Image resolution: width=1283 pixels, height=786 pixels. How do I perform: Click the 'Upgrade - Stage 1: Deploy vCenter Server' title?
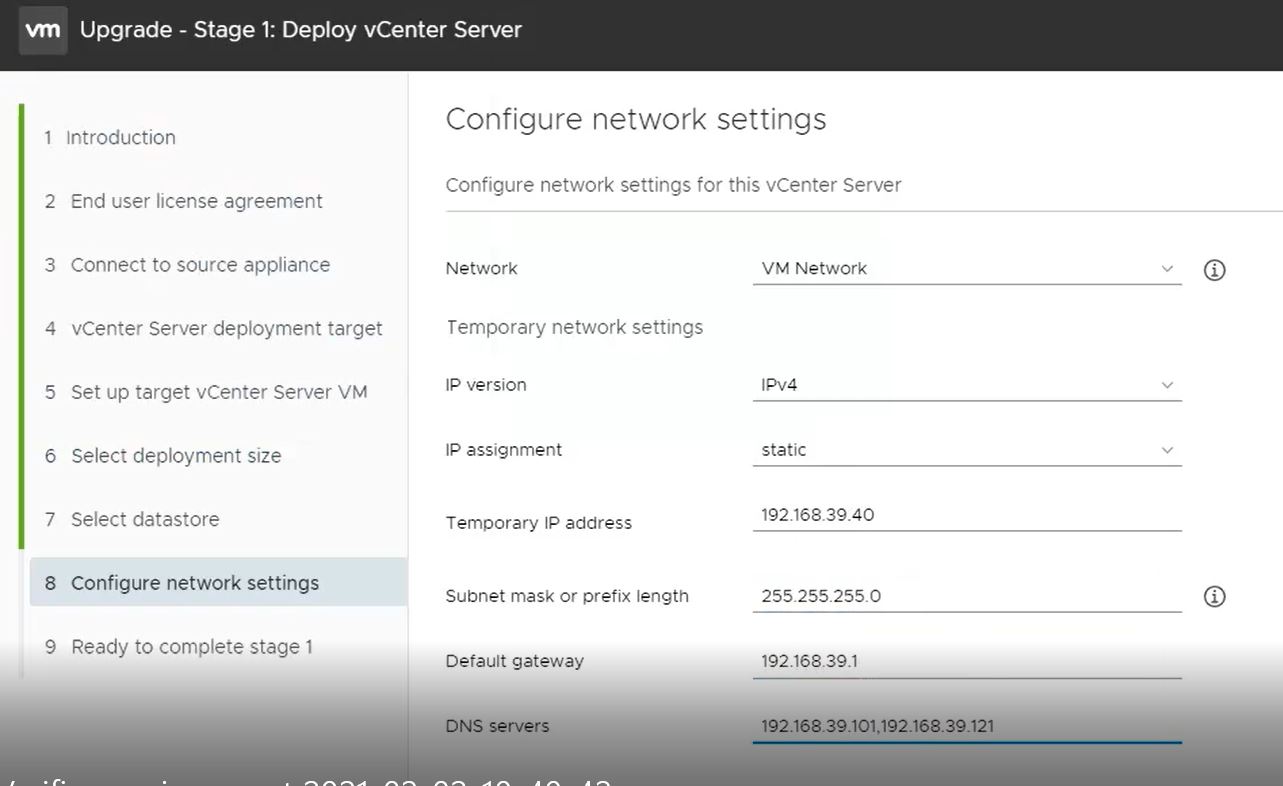click(301, 30)
